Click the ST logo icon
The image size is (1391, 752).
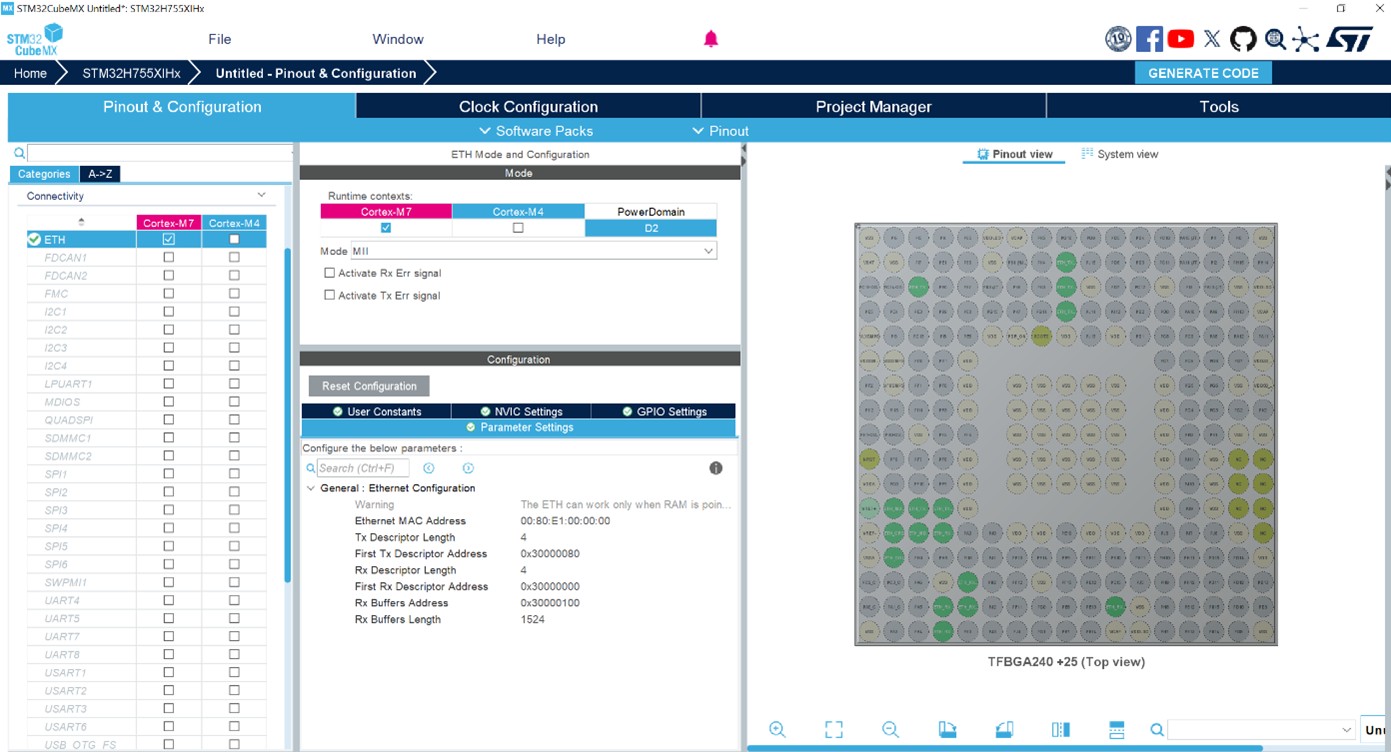coord(1350,39)
